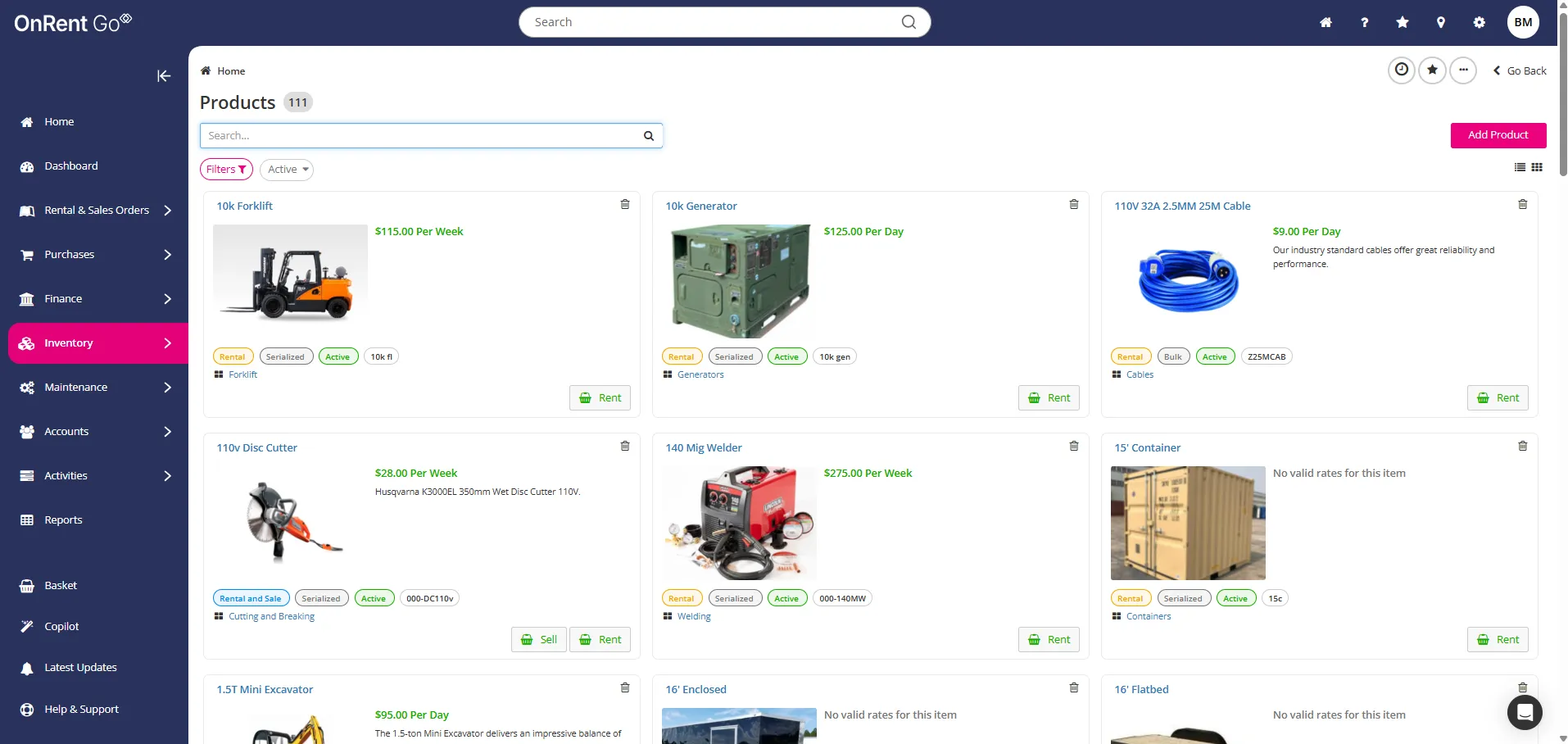
Task: Delete the 10k Generator product
Action: (x=1074, y=204)
